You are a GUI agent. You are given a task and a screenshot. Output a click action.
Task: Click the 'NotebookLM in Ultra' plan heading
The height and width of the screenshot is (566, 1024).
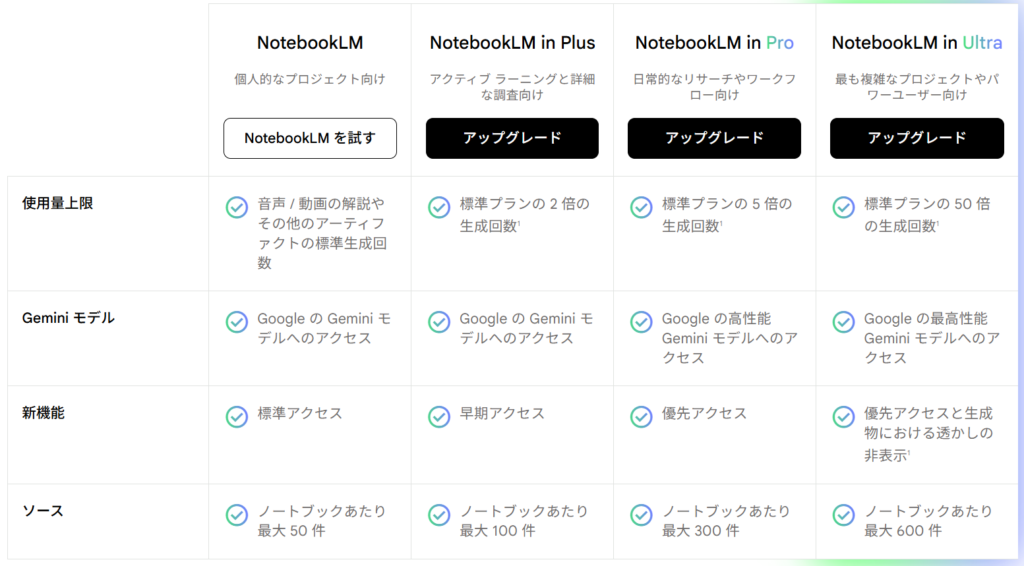click(x=916, y=43)
